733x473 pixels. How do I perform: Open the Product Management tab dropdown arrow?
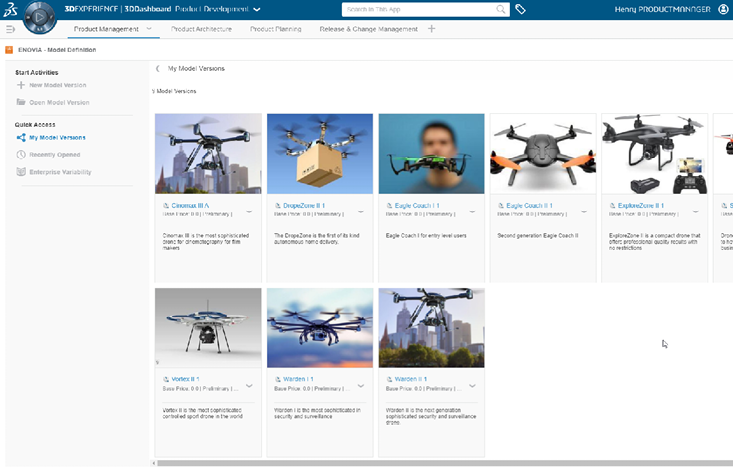149,29
